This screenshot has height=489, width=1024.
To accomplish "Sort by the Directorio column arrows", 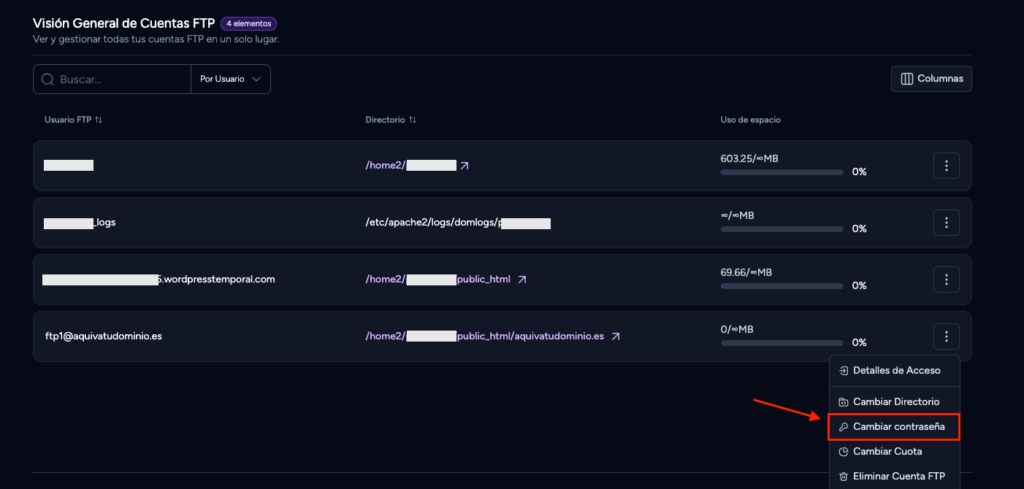I will 413,120.
